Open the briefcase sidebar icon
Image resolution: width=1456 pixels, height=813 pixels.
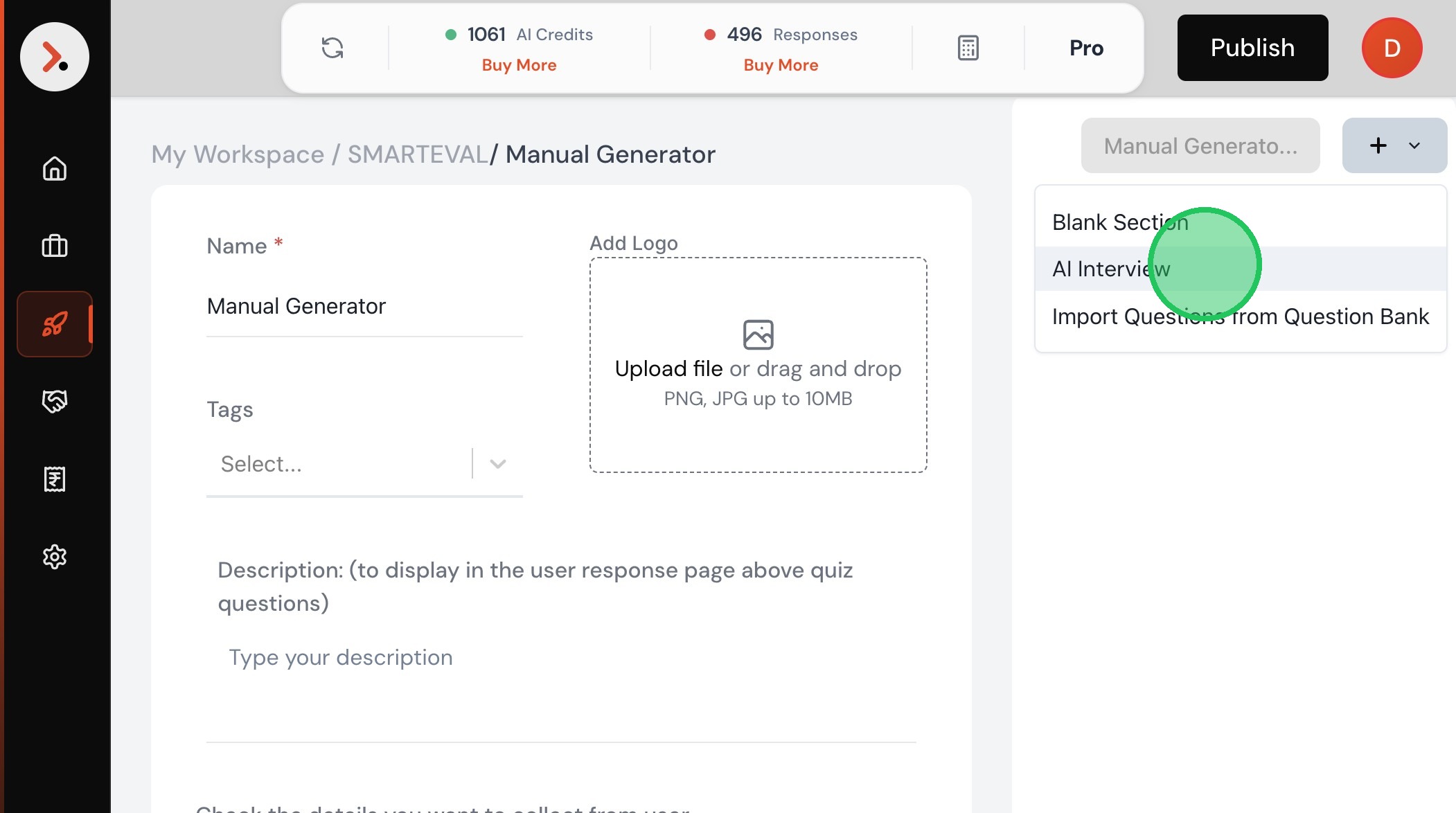54,246
